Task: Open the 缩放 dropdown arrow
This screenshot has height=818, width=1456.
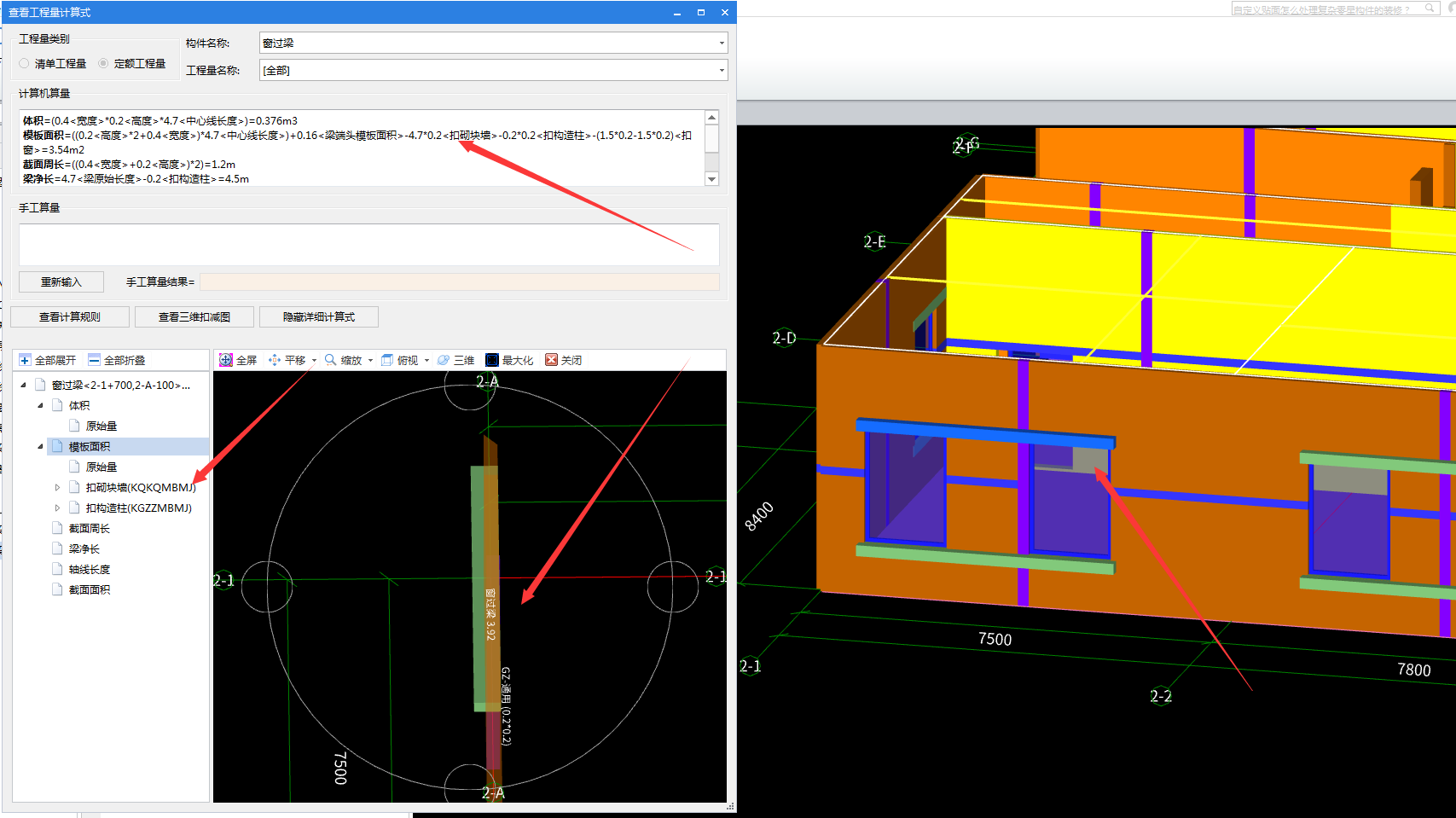Action: pos(370,361)
